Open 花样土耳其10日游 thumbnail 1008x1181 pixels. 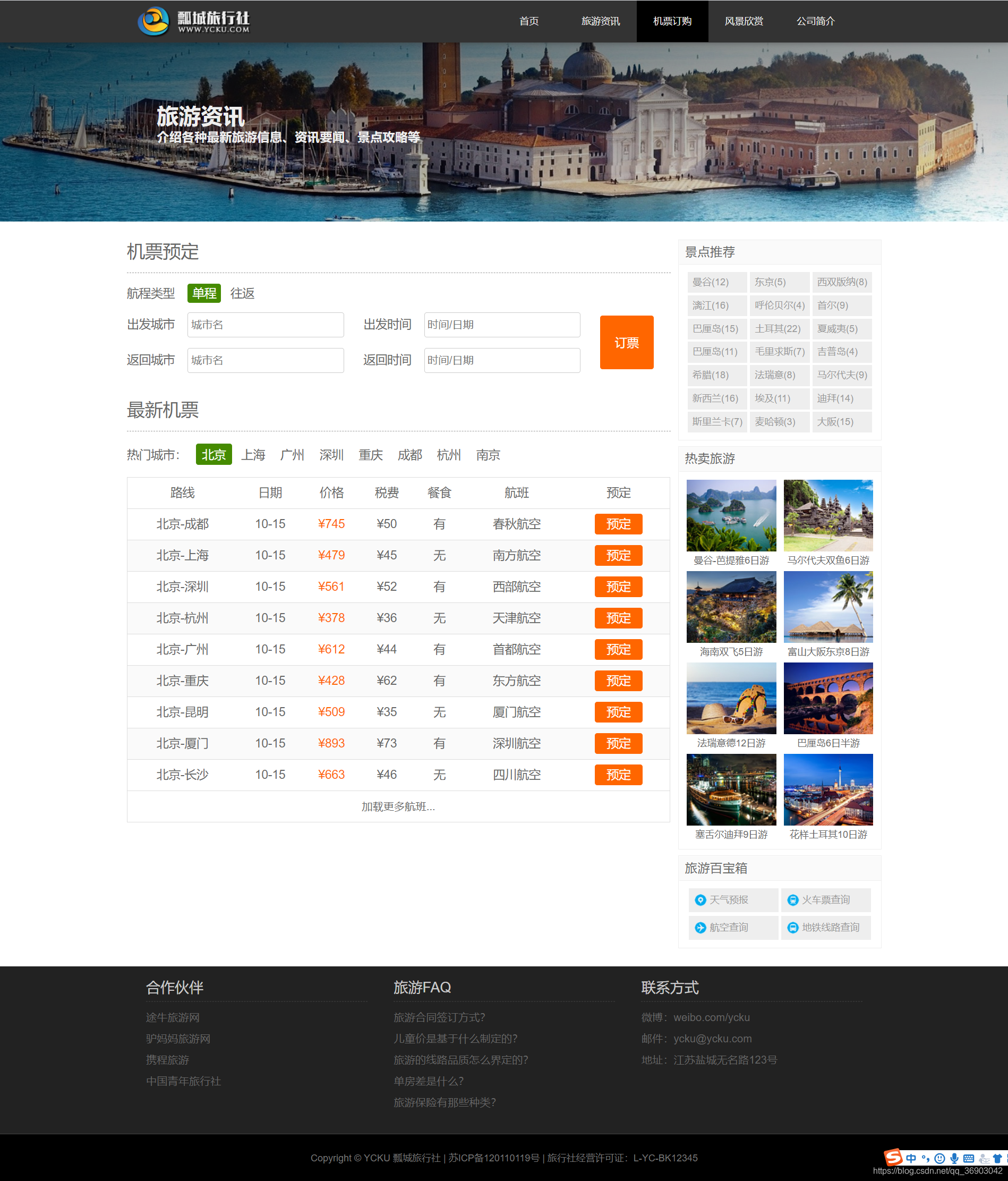tap(828, 789)
